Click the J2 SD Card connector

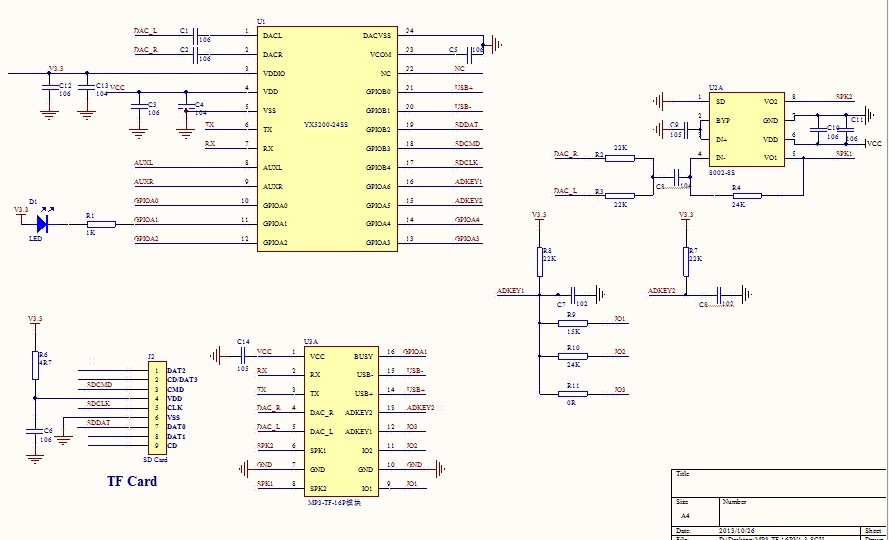pyautogui.click(x=157, y=408)
